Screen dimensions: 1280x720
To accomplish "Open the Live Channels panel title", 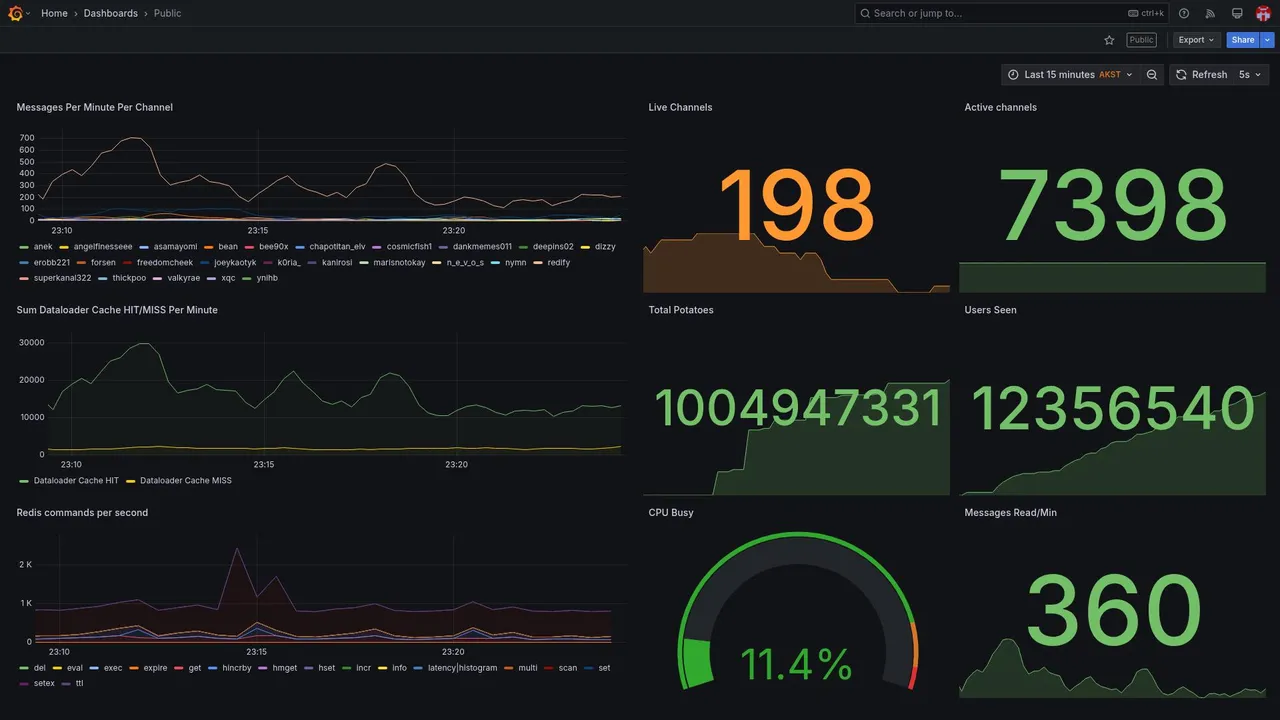I will 680,107.
